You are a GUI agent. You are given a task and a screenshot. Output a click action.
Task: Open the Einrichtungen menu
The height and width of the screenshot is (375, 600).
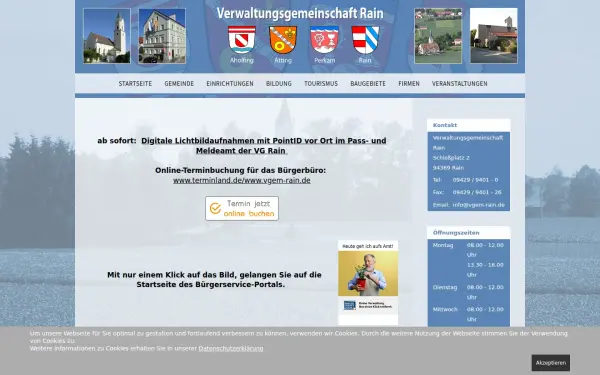(x=230, y=83)
